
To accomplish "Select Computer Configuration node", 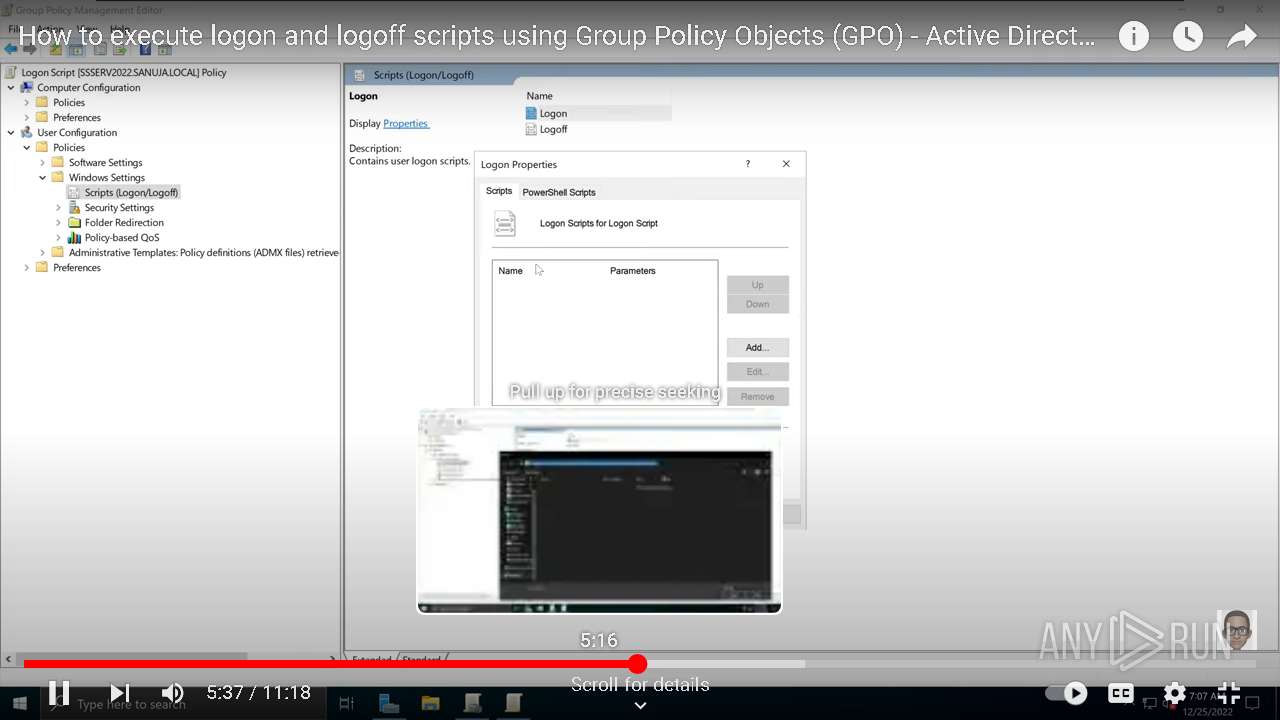I will [89, 87].
